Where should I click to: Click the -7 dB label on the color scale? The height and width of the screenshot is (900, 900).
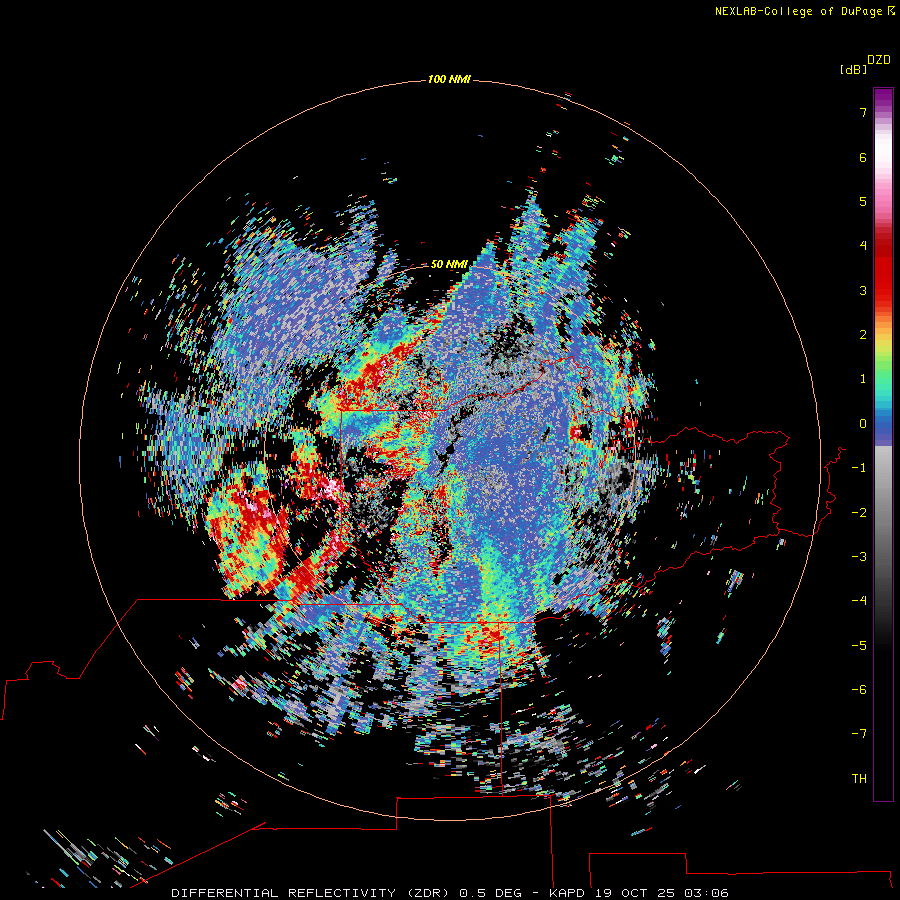pyautogui.click(x=859, y=734)
